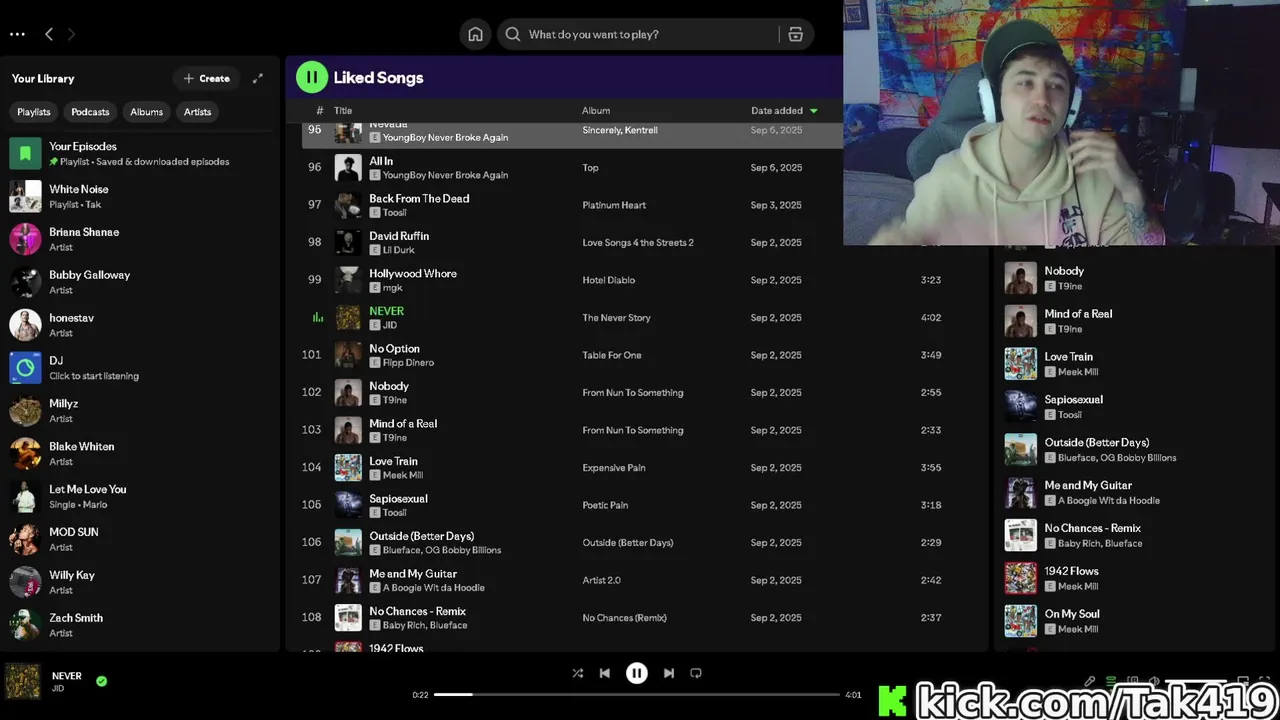Open Your Episodes playlist
This screenshot has height=720, width=1280.
(140, 153)
